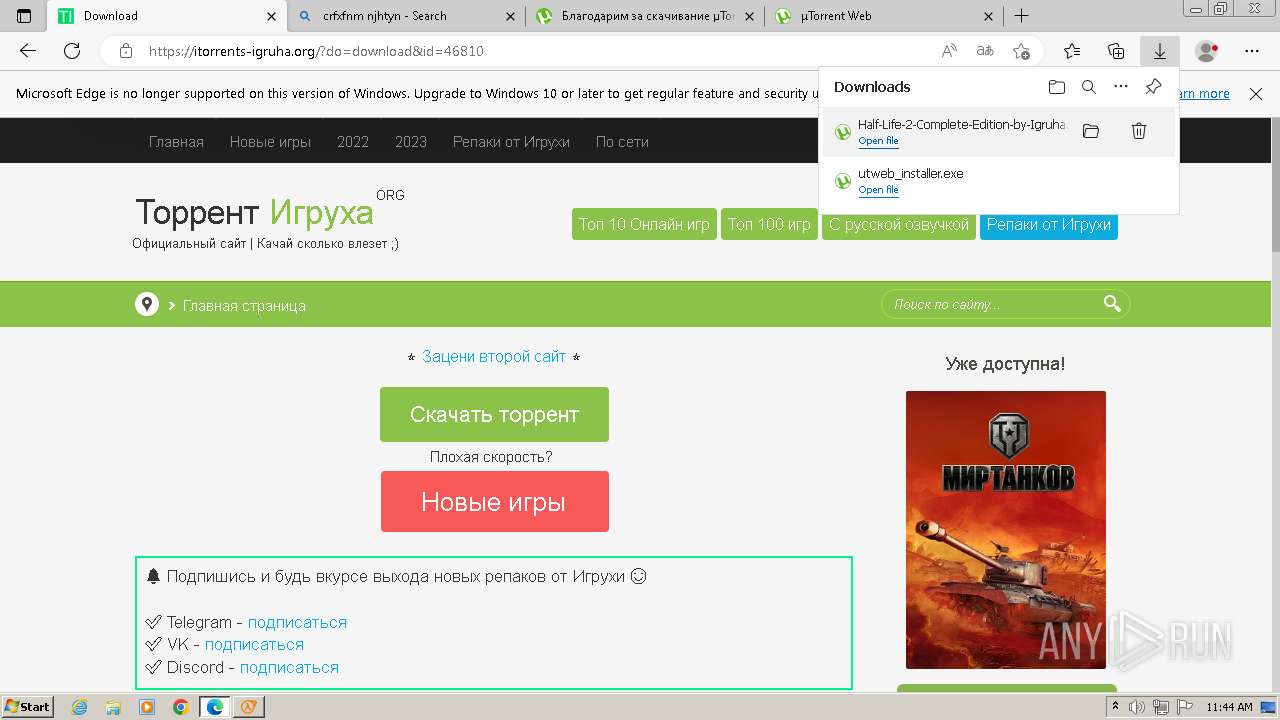The image size is (1280, 720).
Task: Click the Learn more link in notification
Action: tap(1203, 94)
